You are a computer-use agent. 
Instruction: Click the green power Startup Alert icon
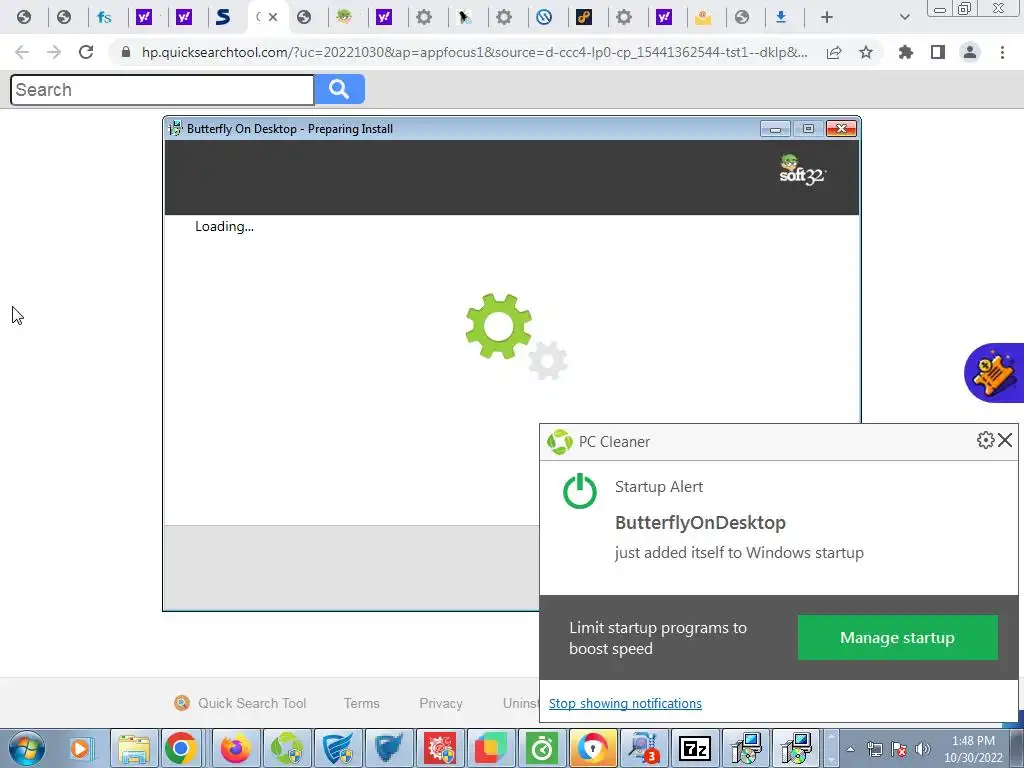pos(580,491)
